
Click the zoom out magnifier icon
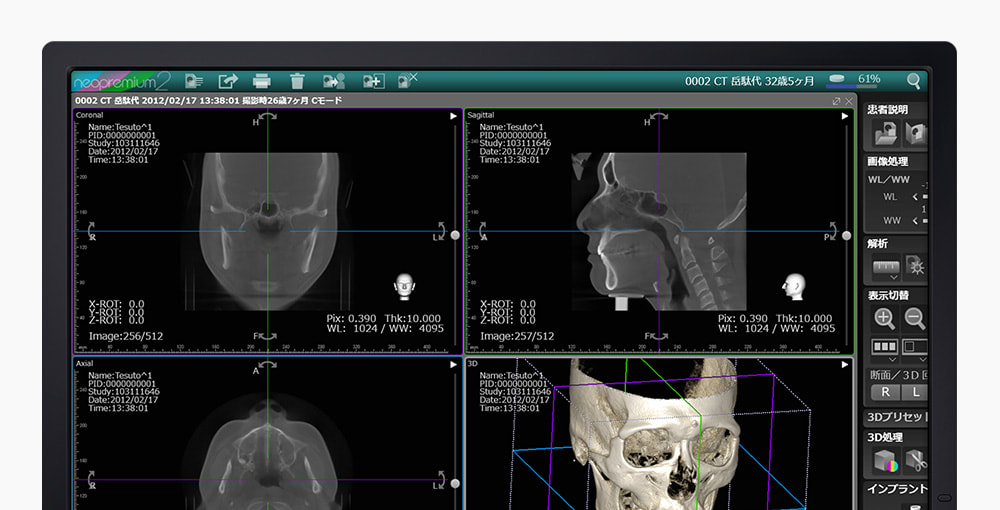tap(915, 318)
